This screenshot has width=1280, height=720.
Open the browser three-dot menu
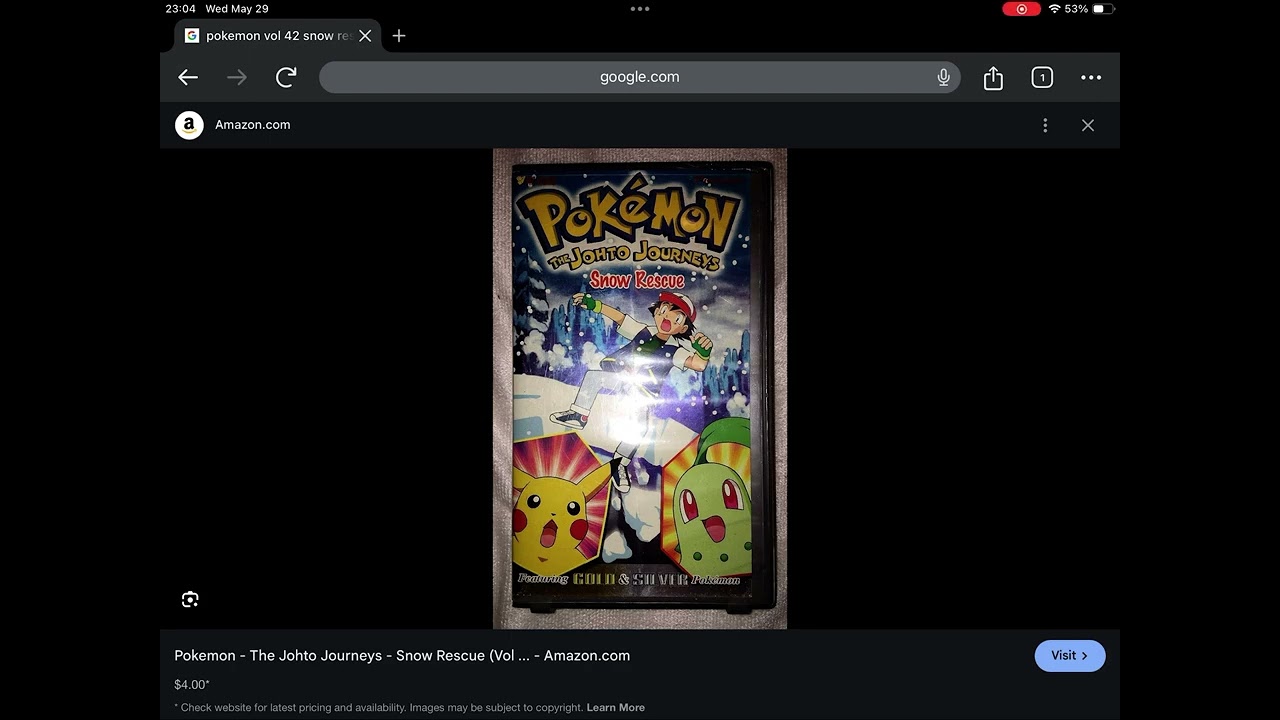pyautogui.click(x=1091, y=77)
